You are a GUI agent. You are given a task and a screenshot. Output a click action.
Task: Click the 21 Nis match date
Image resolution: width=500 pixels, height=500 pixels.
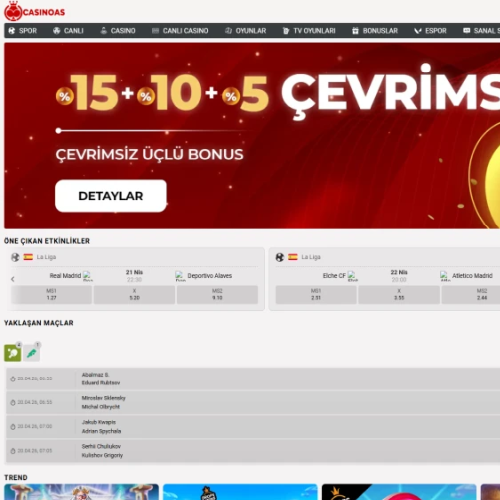(134, 272)
